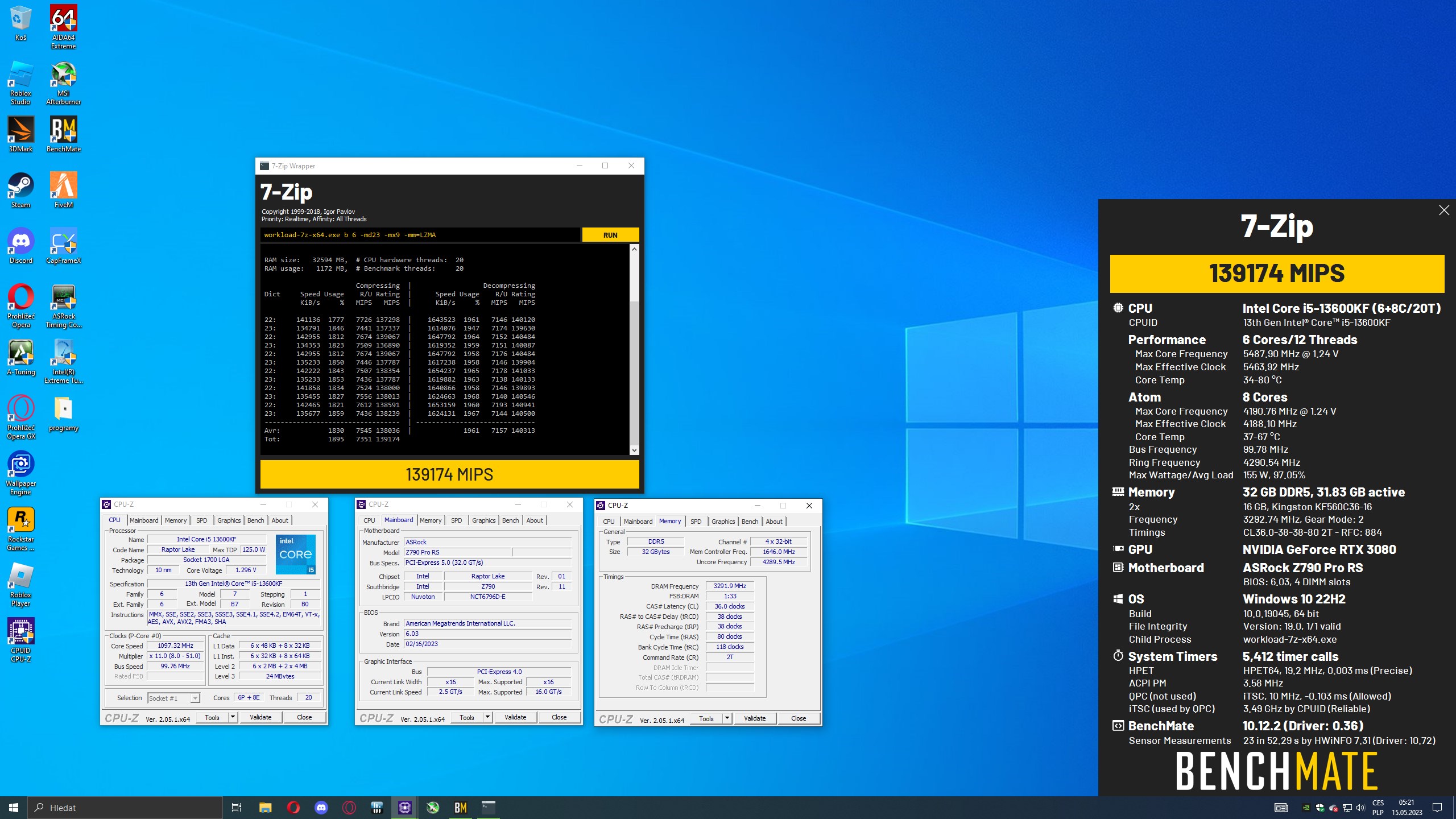Image resolution: width=1456 pixels, height=819 pixels.
Task: Close the BenchMate 7-Zip result panel
Action: (x=1443, y=210)
